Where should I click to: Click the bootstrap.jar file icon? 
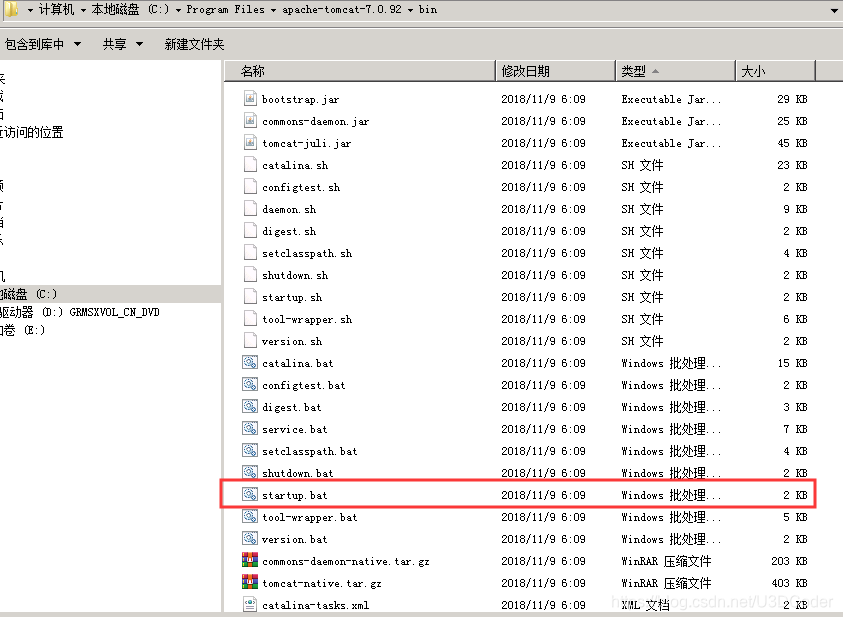(x=250, y=98)
